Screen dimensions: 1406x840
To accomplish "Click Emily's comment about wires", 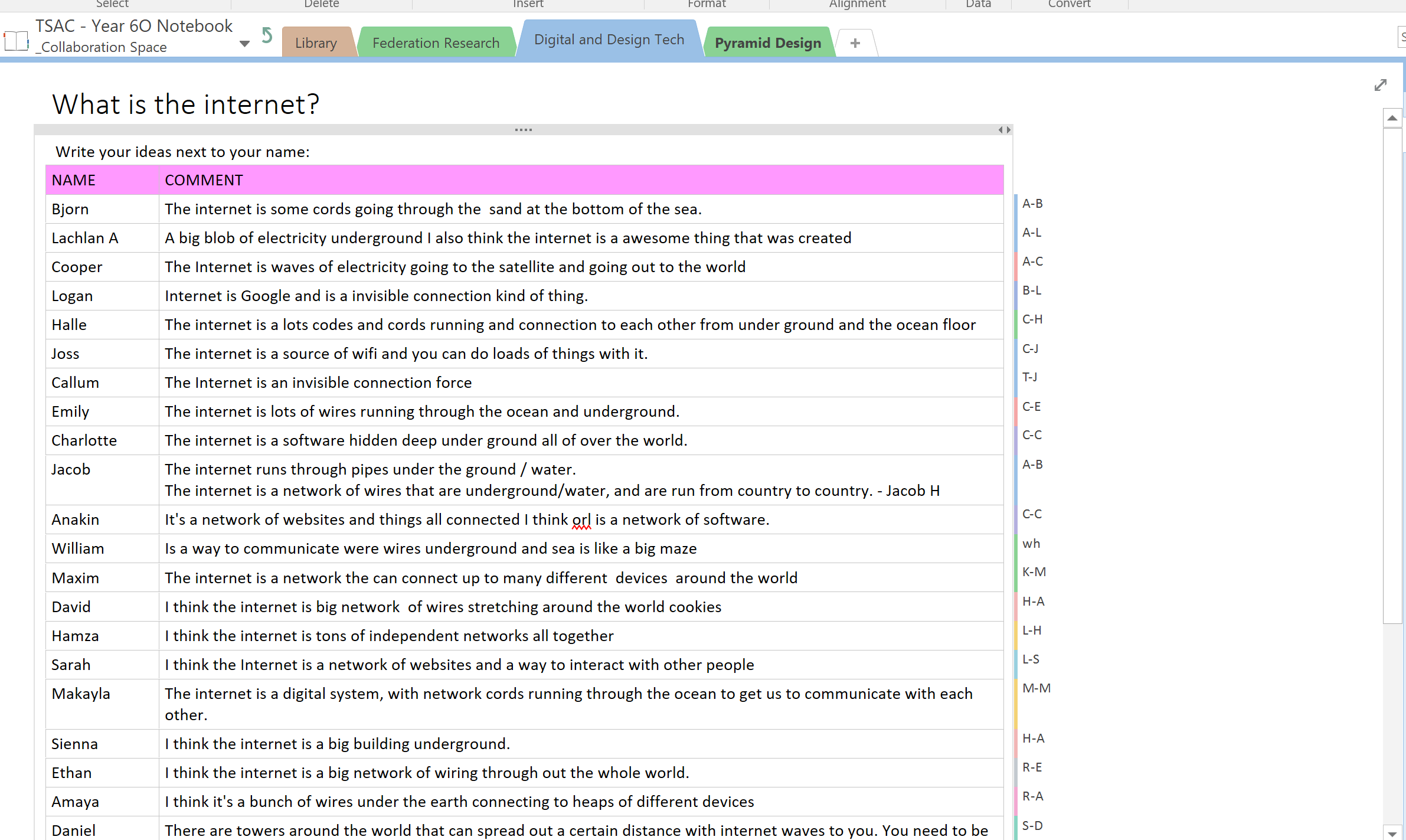I will coord(422,411).
